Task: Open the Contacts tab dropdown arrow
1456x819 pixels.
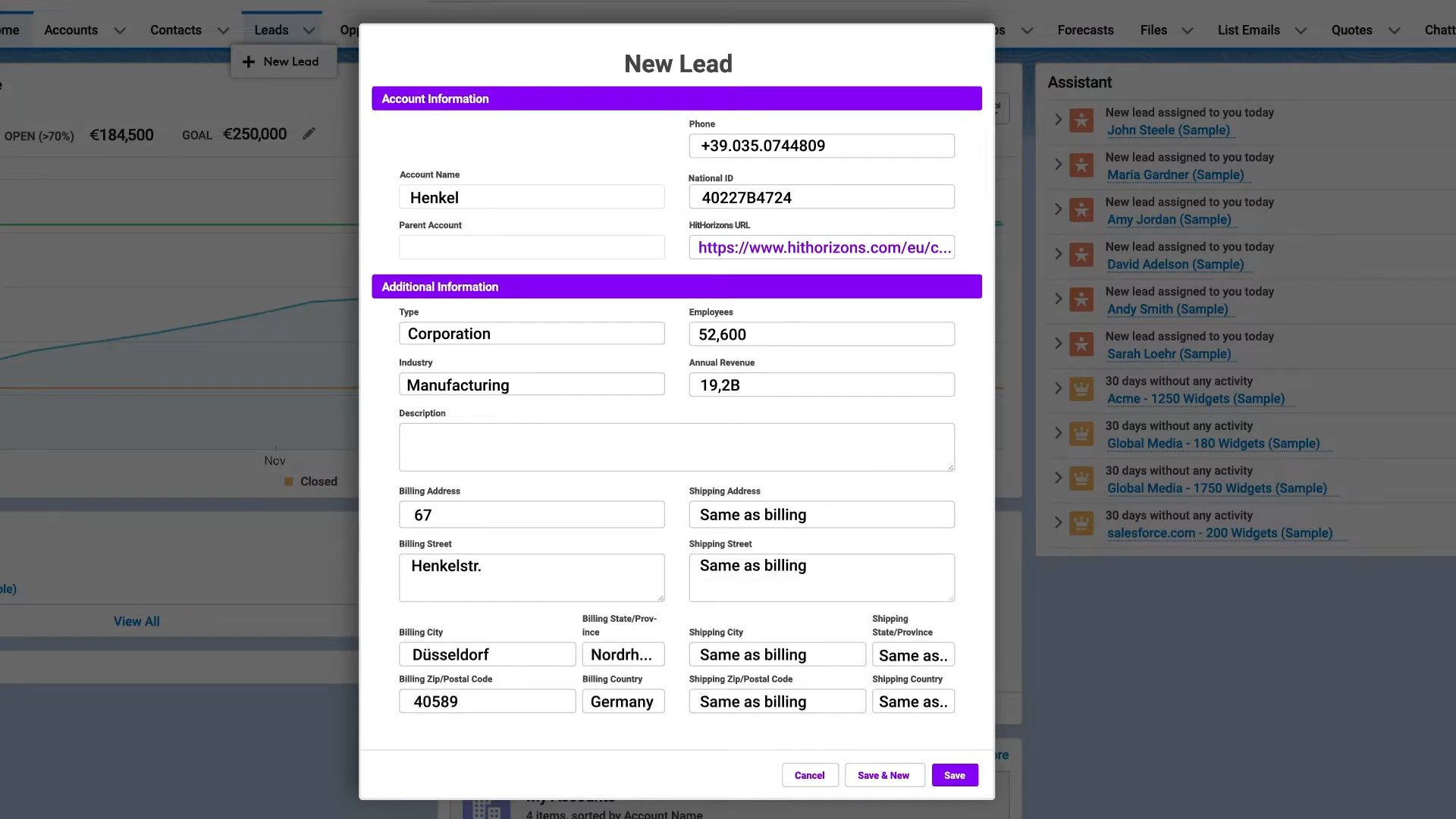Action: (x=223, y=30)
